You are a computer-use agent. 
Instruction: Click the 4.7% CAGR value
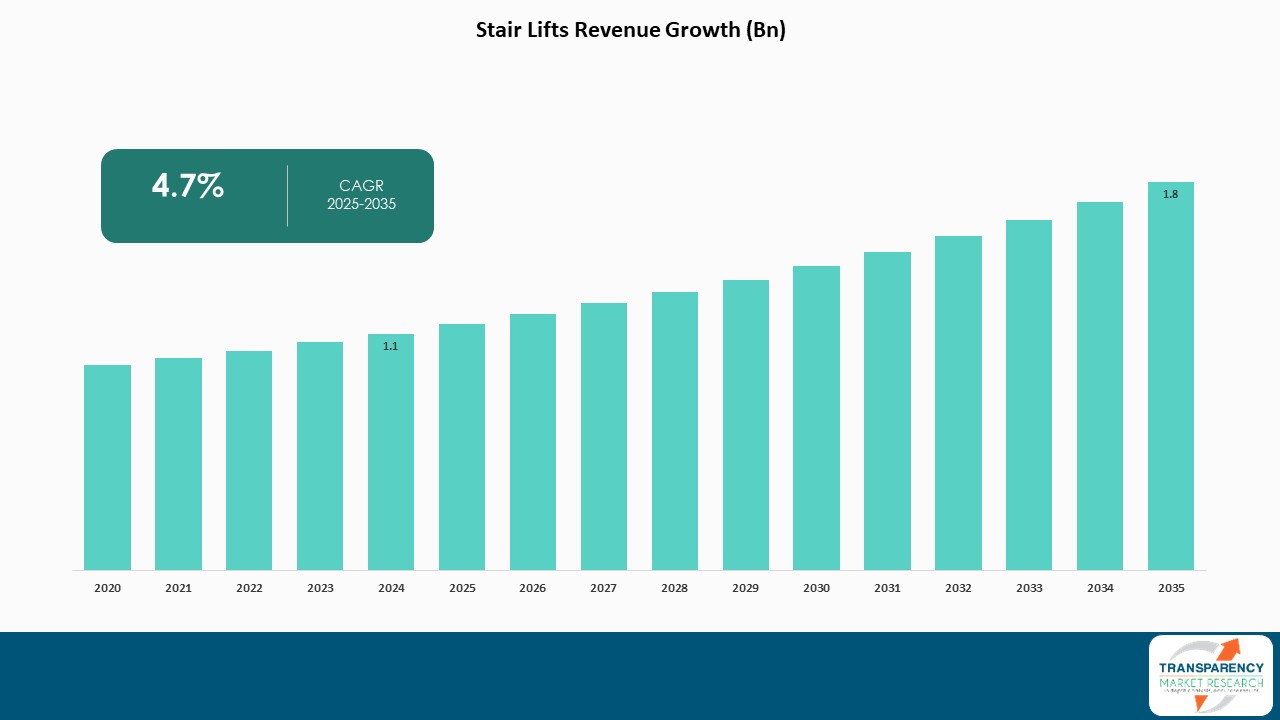tap(188, 186)
